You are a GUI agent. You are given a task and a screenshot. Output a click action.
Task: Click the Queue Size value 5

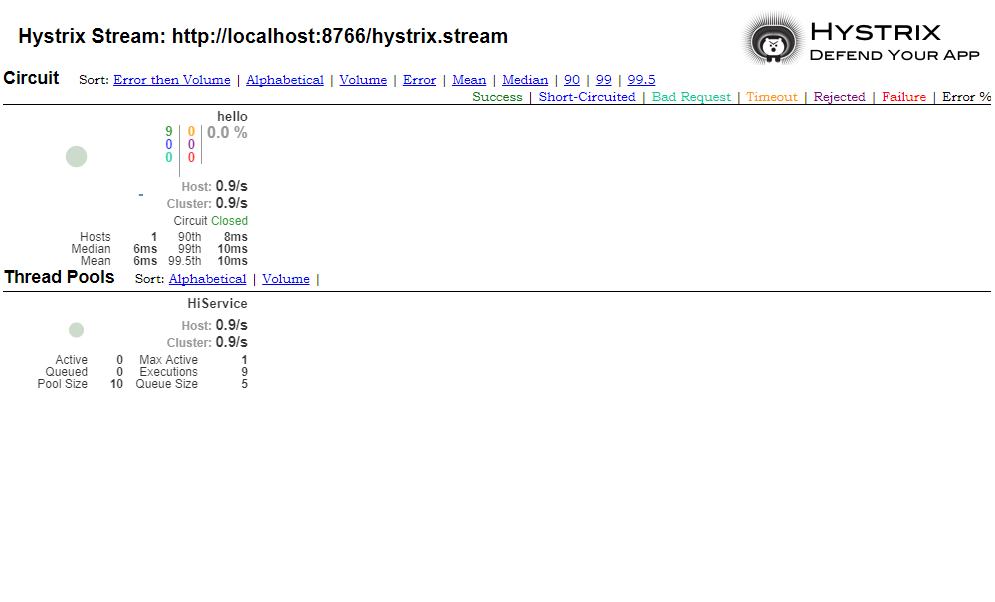tap(244, 384)
